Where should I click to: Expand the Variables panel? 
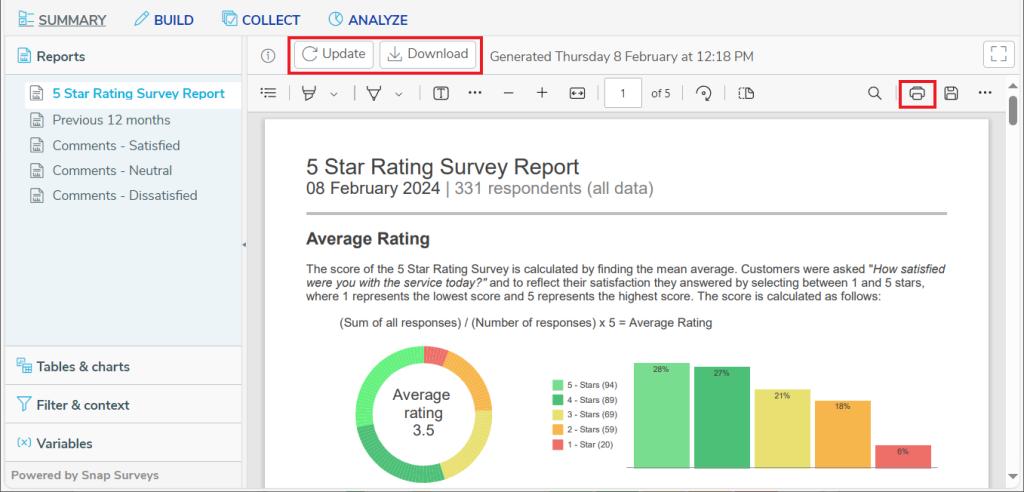pyautogui.click(x=123, y=444)
